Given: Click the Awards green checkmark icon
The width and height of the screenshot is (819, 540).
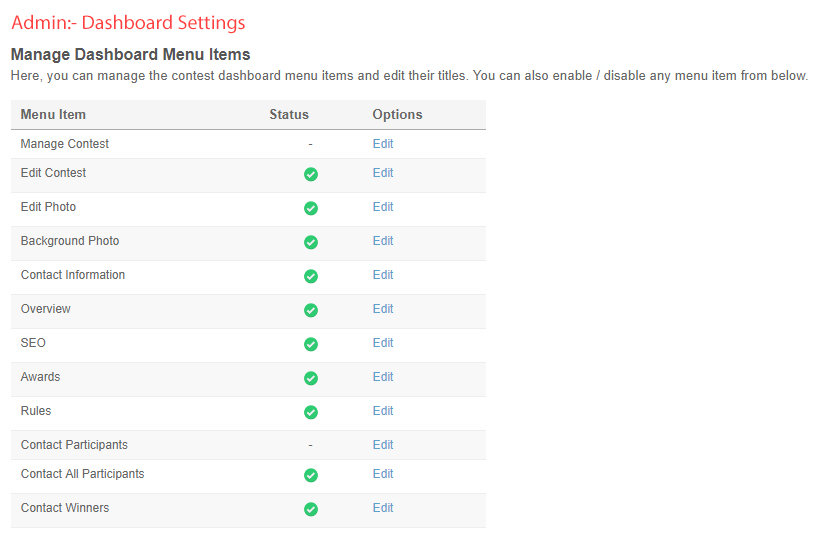Looking at the screenshot, I should (310, 378).
